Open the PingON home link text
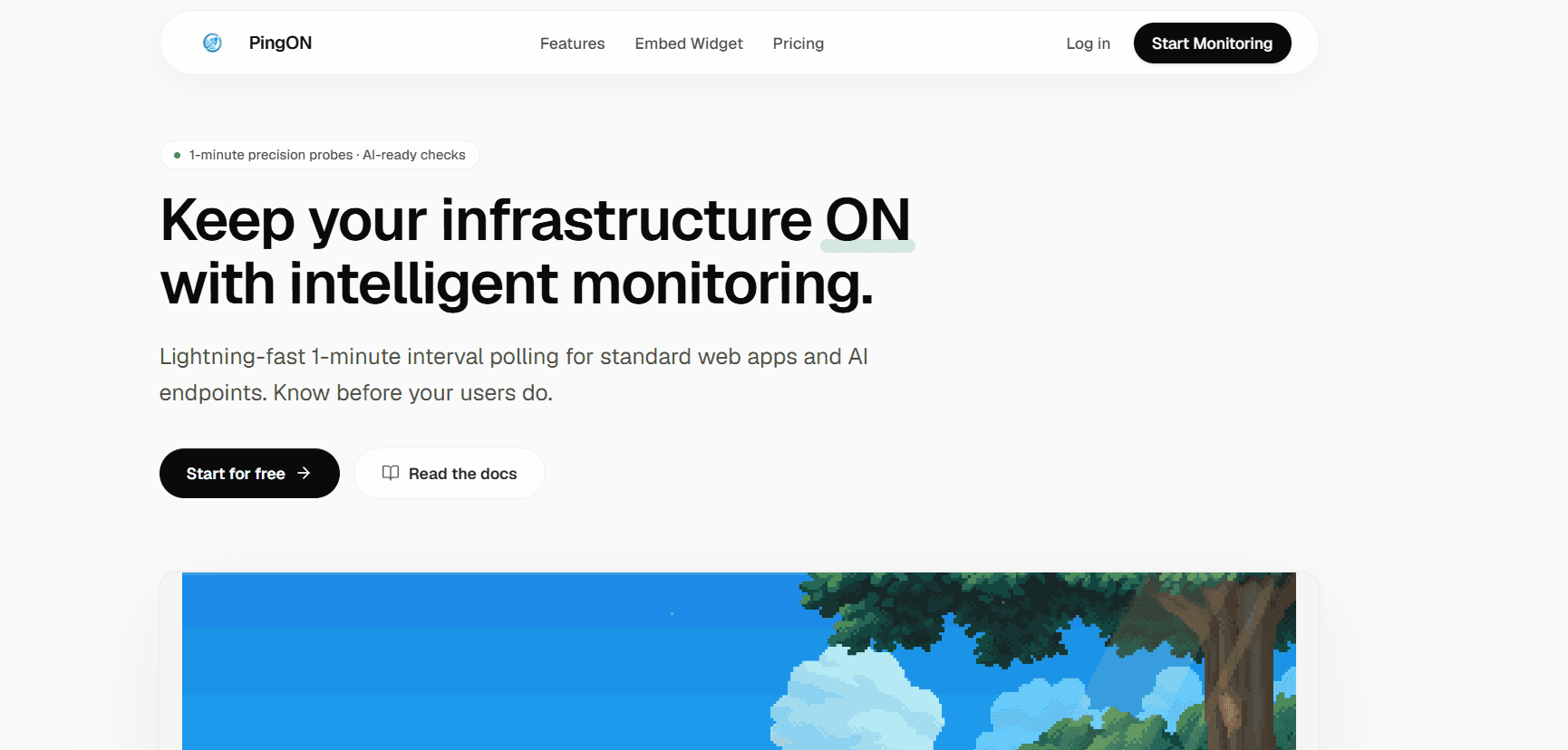The height and width of the screenshot is (750, 1568). coord(280,43)
